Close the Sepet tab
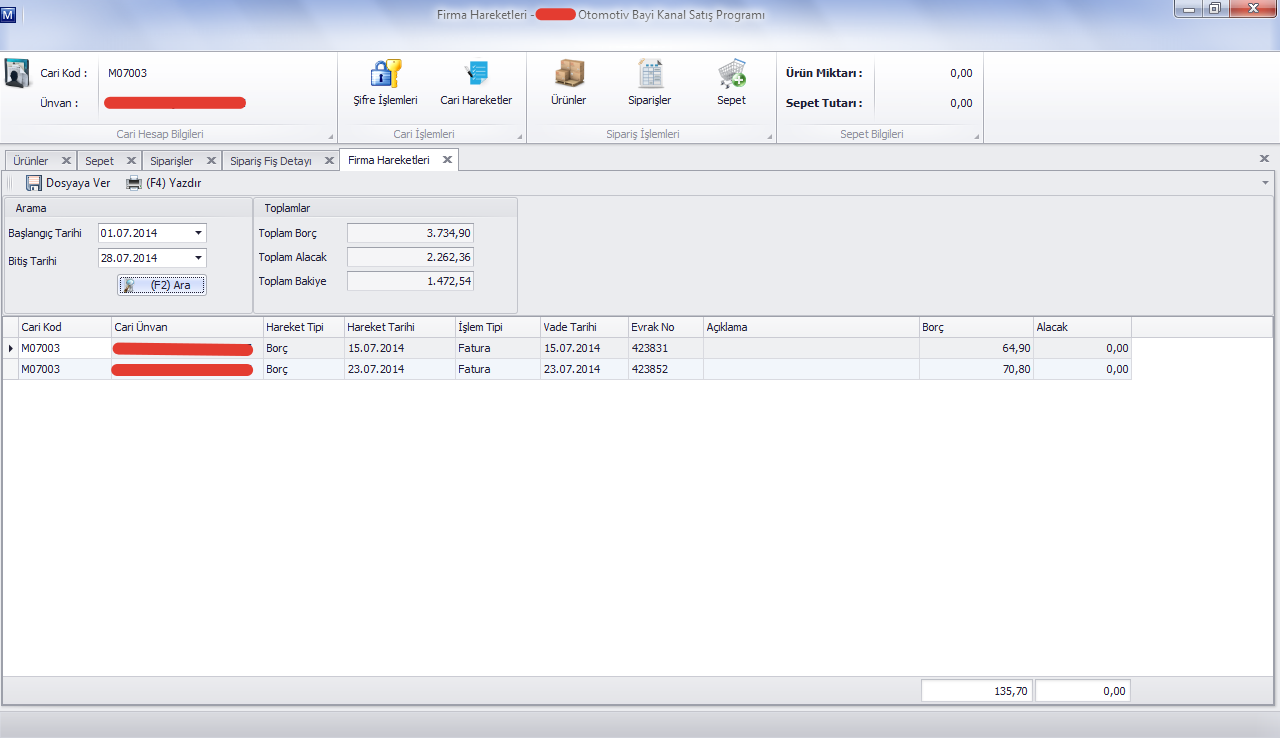Viewport: 1280px width, 738px height. [131, 160]
